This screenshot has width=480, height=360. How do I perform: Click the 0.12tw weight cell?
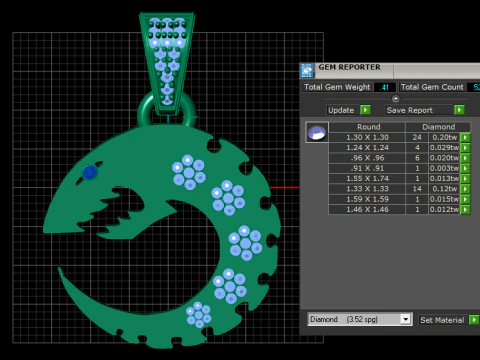pos(444,189)
